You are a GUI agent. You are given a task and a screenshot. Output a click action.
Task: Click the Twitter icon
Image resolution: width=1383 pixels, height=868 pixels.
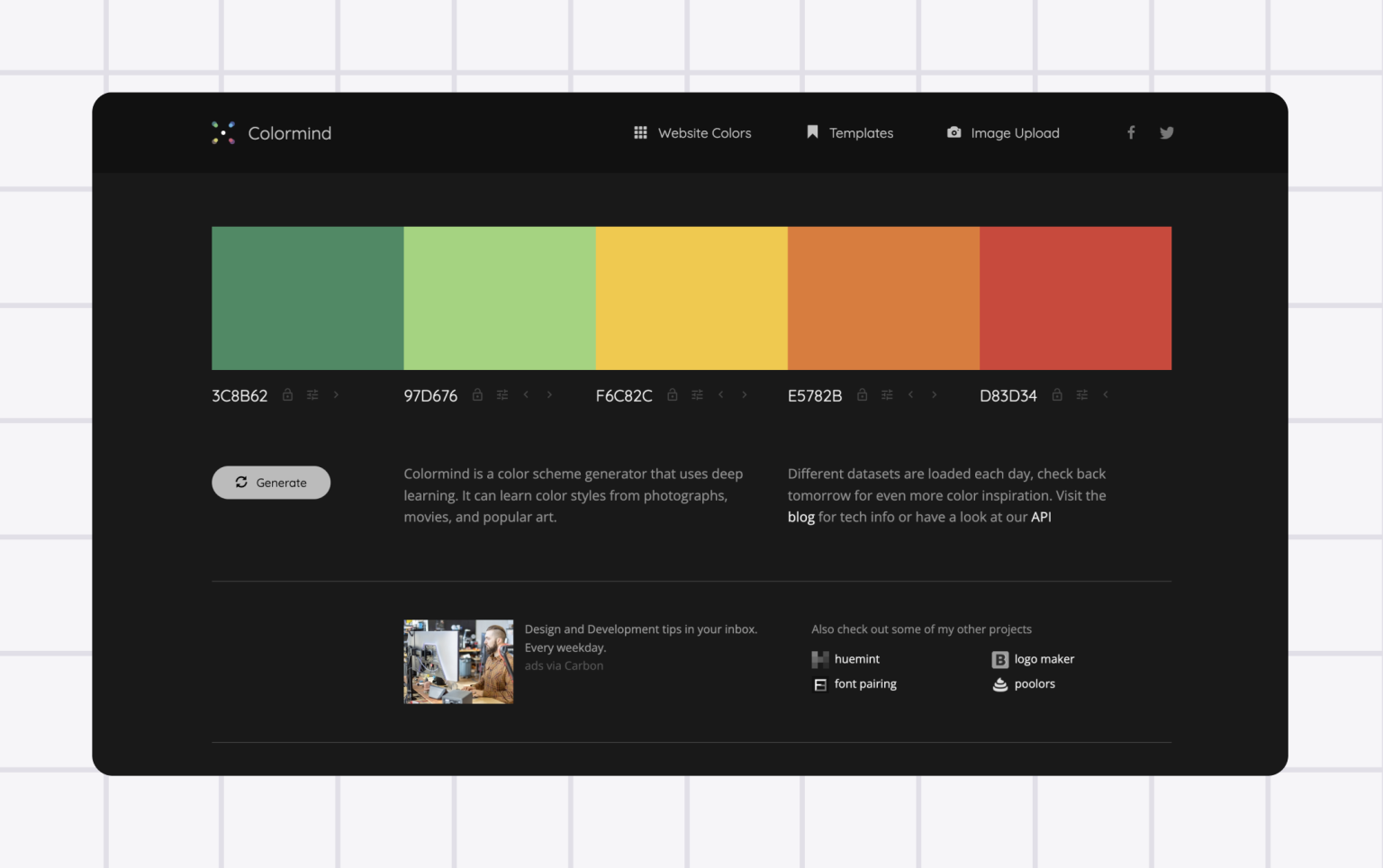(x=1167, y=132)
